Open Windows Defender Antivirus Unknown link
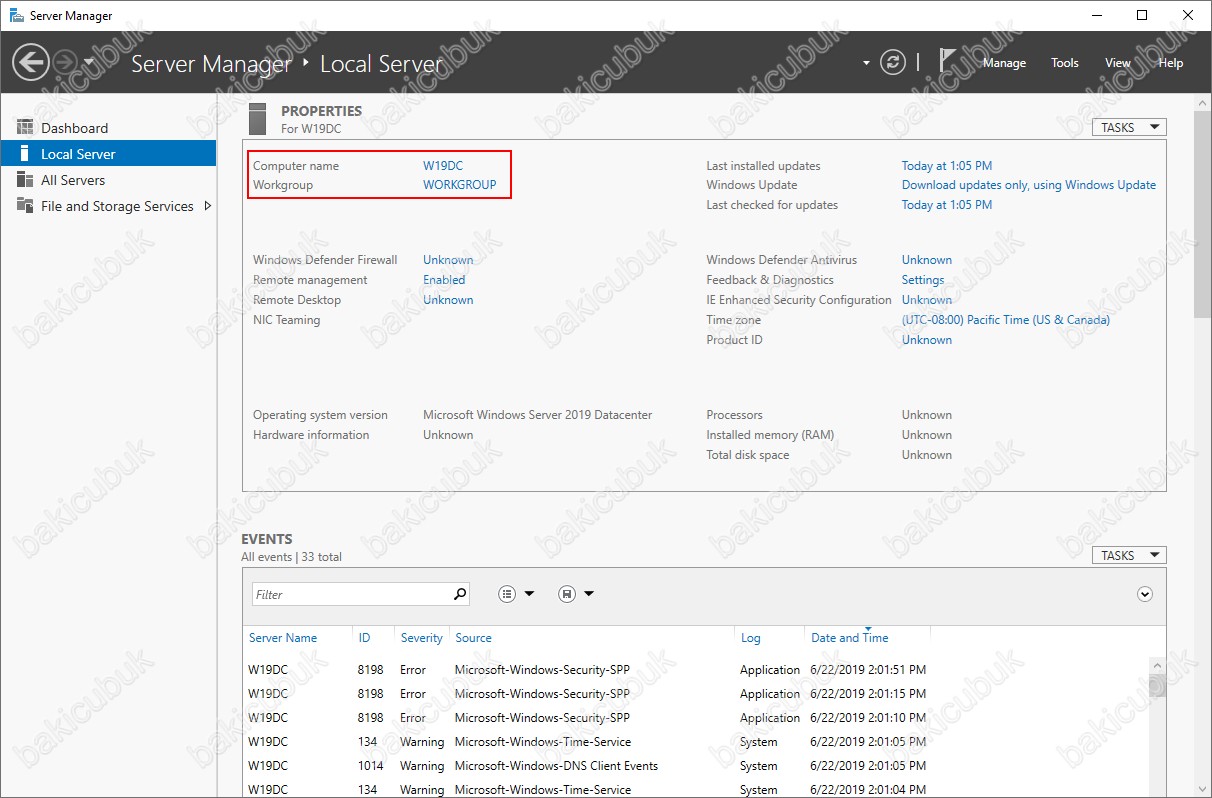Image resolution: width=1212 pixels, height=798 pixels. point(927,260)
